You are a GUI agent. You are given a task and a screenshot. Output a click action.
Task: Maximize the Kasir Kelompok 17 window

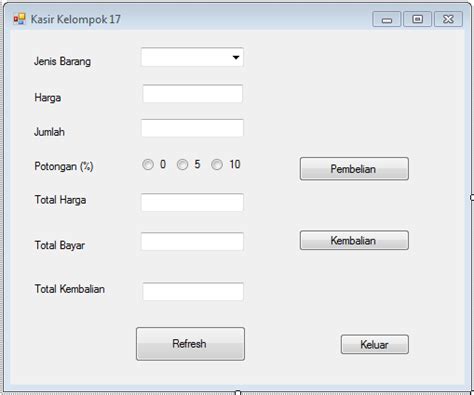pyautogui.click(x=417, y=19)
